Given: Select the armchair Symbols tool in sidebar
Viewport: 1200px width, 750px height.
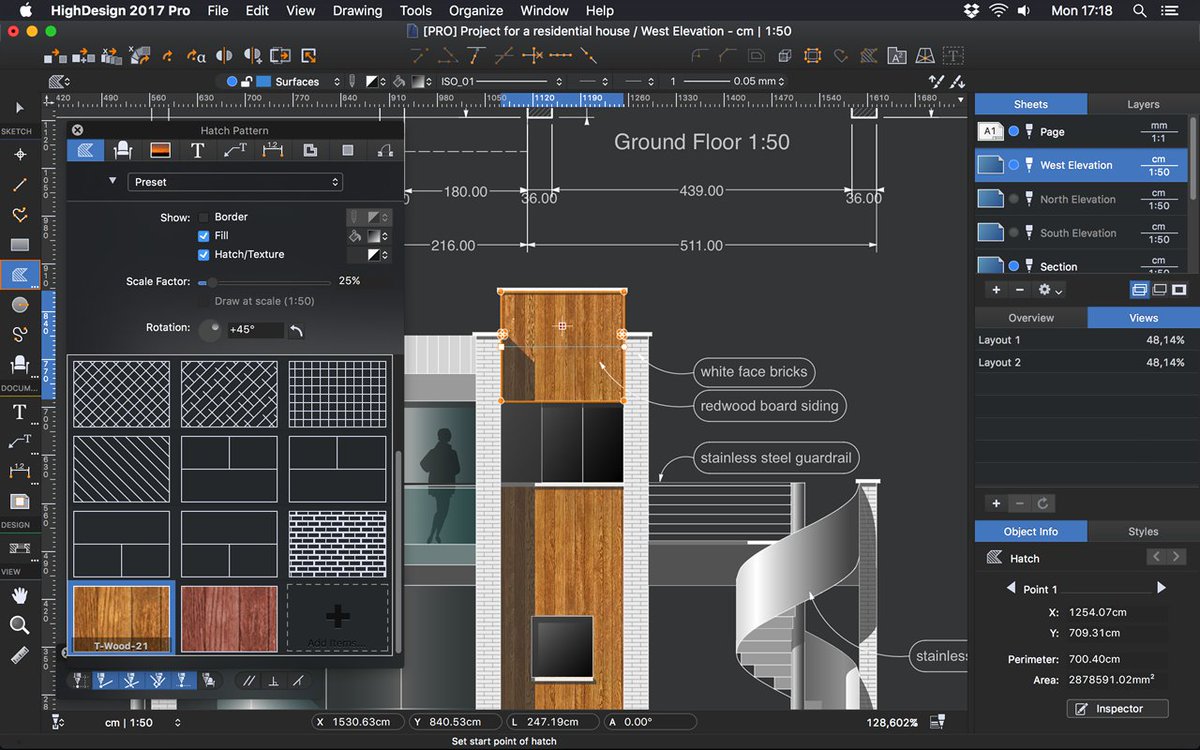Looking at the screenshot, I should [x=19, y=364].
